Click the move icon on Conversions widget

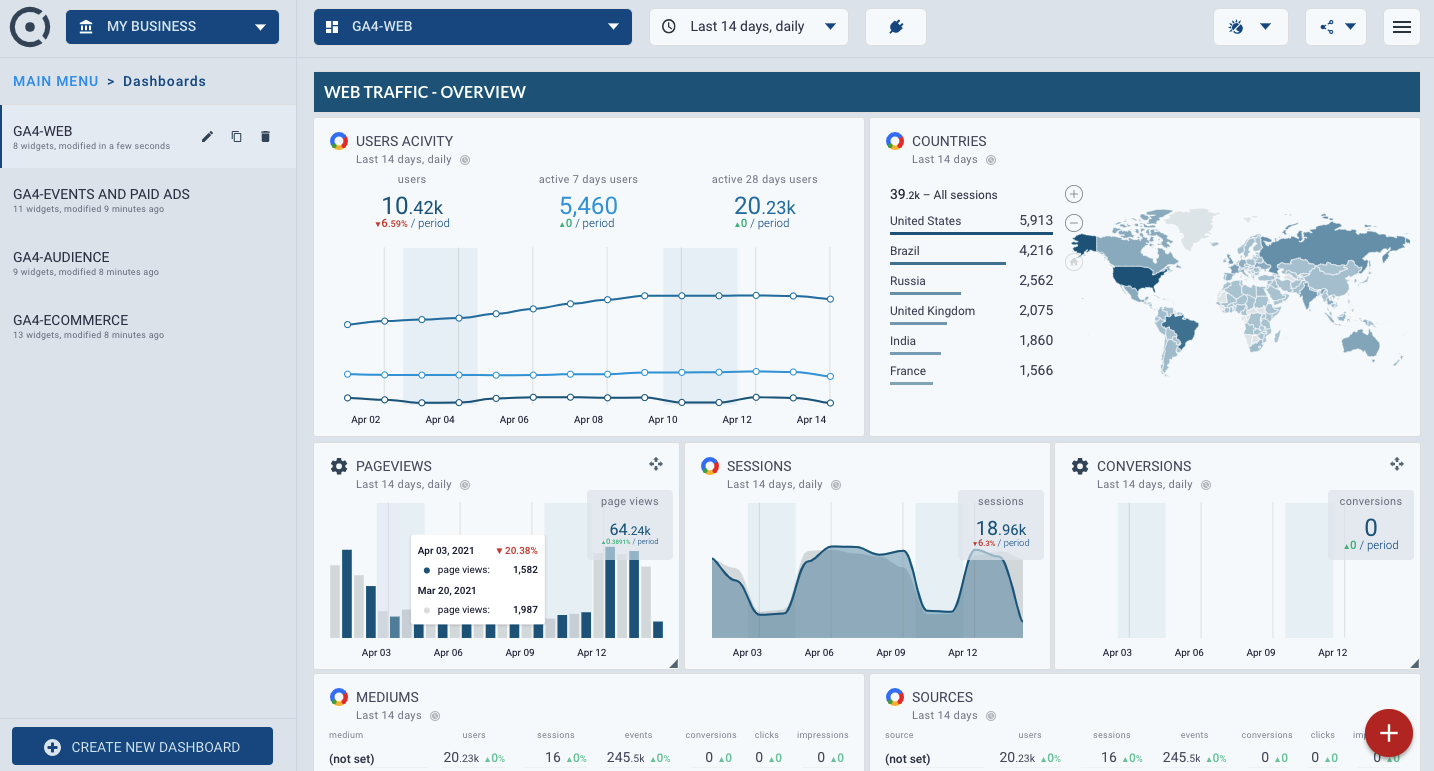click(x=1397, y=464)
